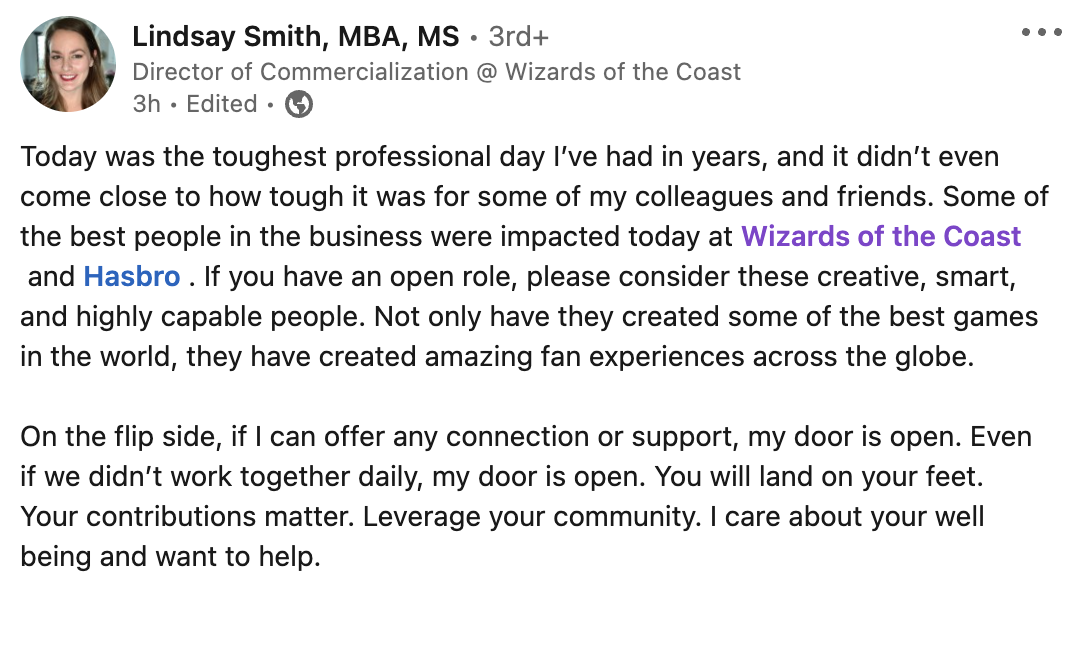Screen dimensions: 1086x660
Task: Click the text 'being and want to help.'
Action: [x=170, y=556]
